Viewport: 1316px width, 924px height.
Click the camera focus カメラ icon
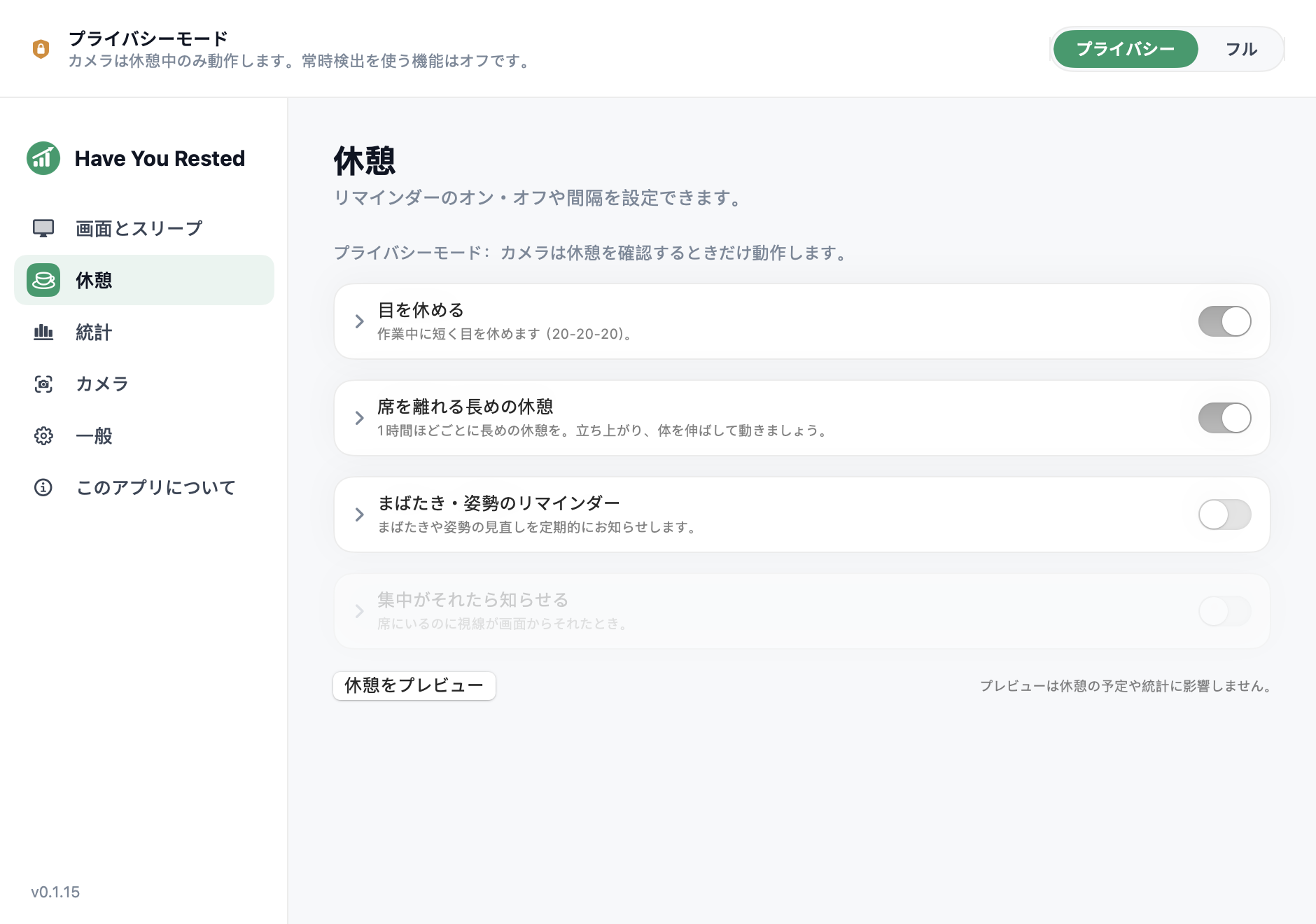coord(43,384)
